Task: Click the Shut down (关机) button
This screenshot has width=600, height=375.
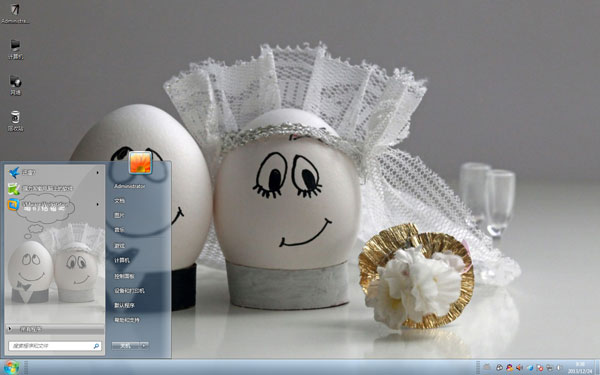Action: tap(126, 346)
